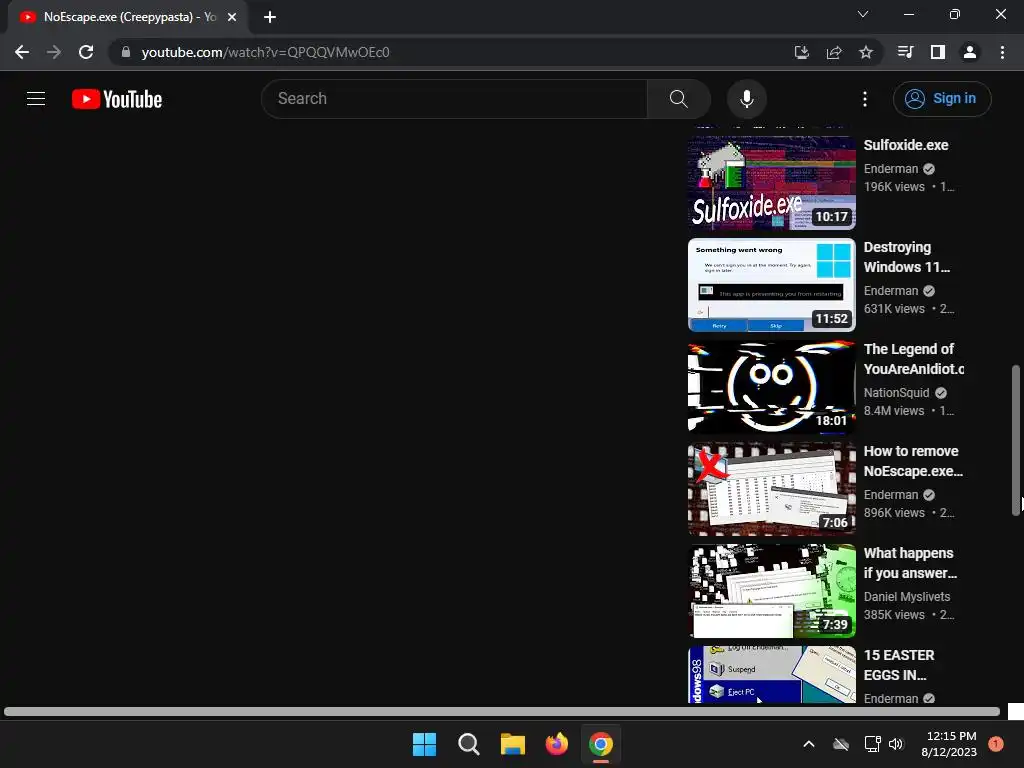
Task: Bookmark this tab with the star
Action: [x=866, y=52]
